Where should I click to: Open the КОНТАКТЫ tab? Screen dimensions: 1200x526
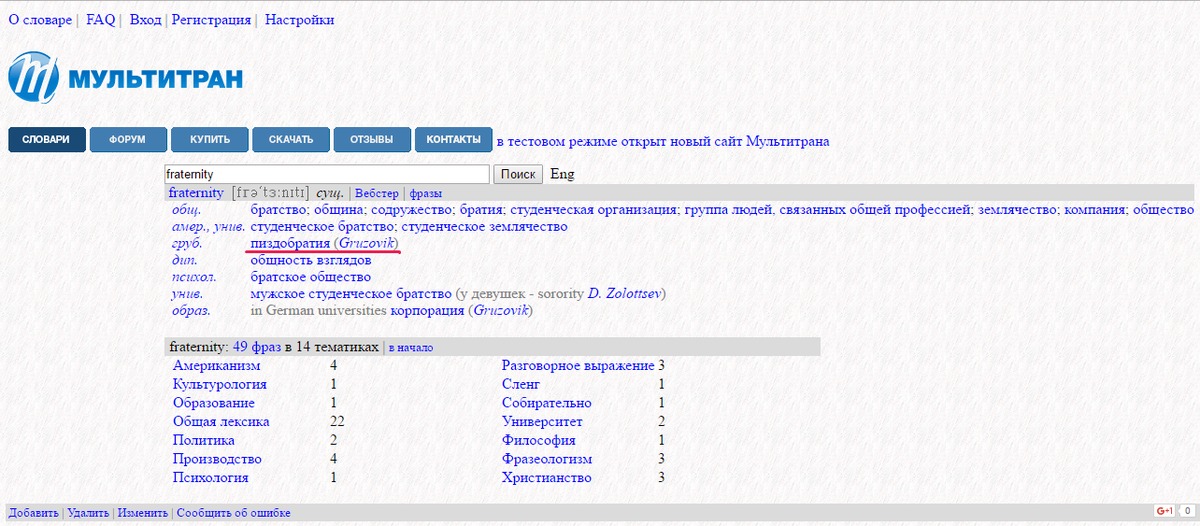click(x=454, y=139)
